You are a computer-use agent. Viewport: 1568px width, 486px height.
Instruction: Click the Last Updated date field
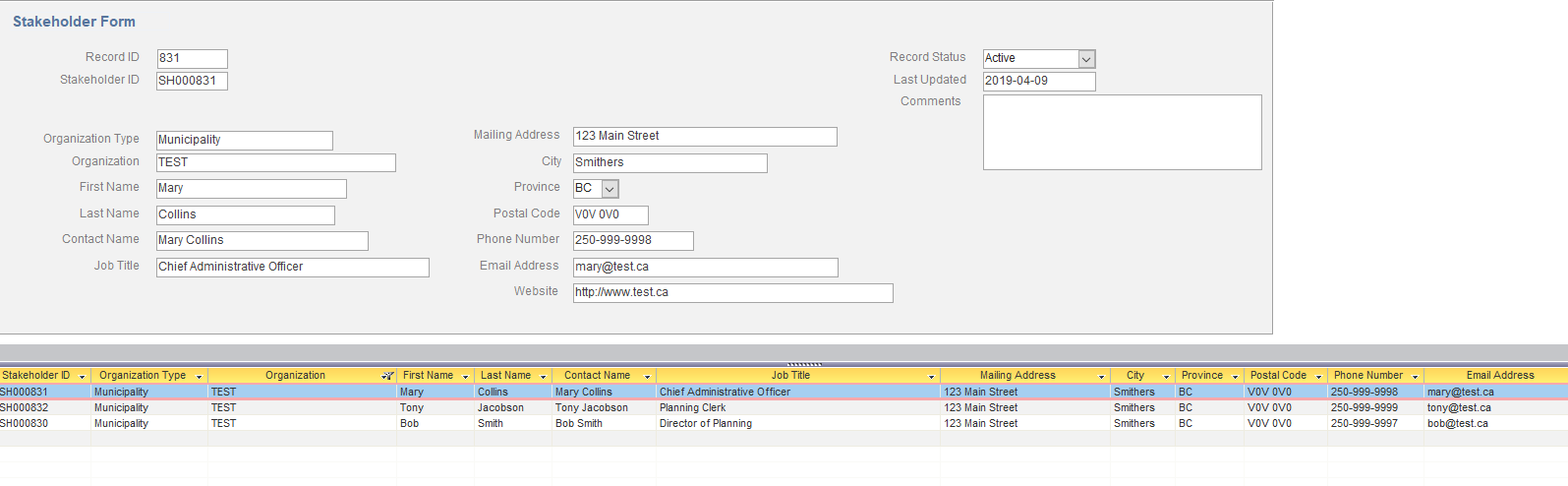click(x=1039, y=81)
